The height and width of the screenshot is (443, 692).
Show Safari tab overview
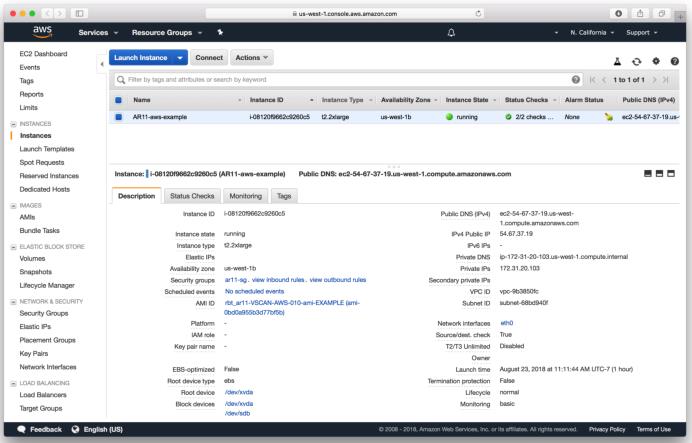[x=662, y=14]
